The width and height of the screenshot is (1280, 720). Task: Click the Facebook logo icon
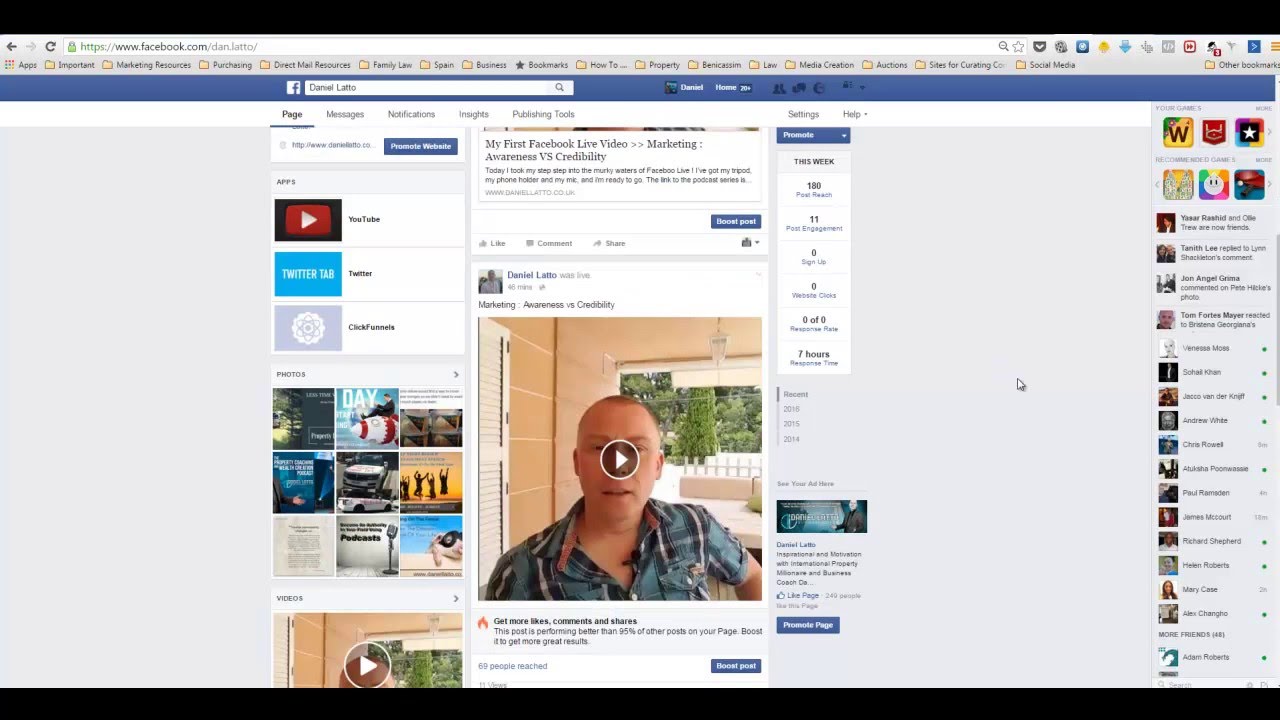point(293,87)
